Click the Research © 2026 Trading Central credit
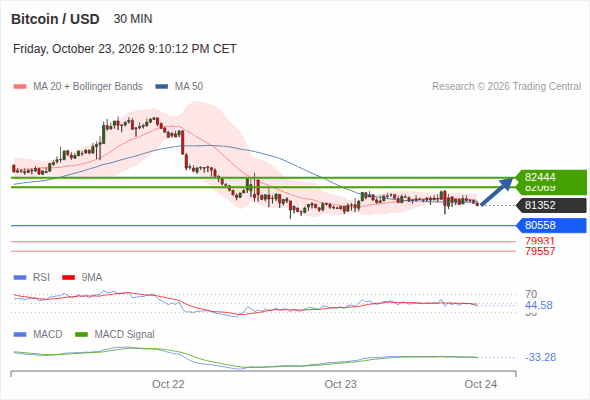 tap(506, 87)
